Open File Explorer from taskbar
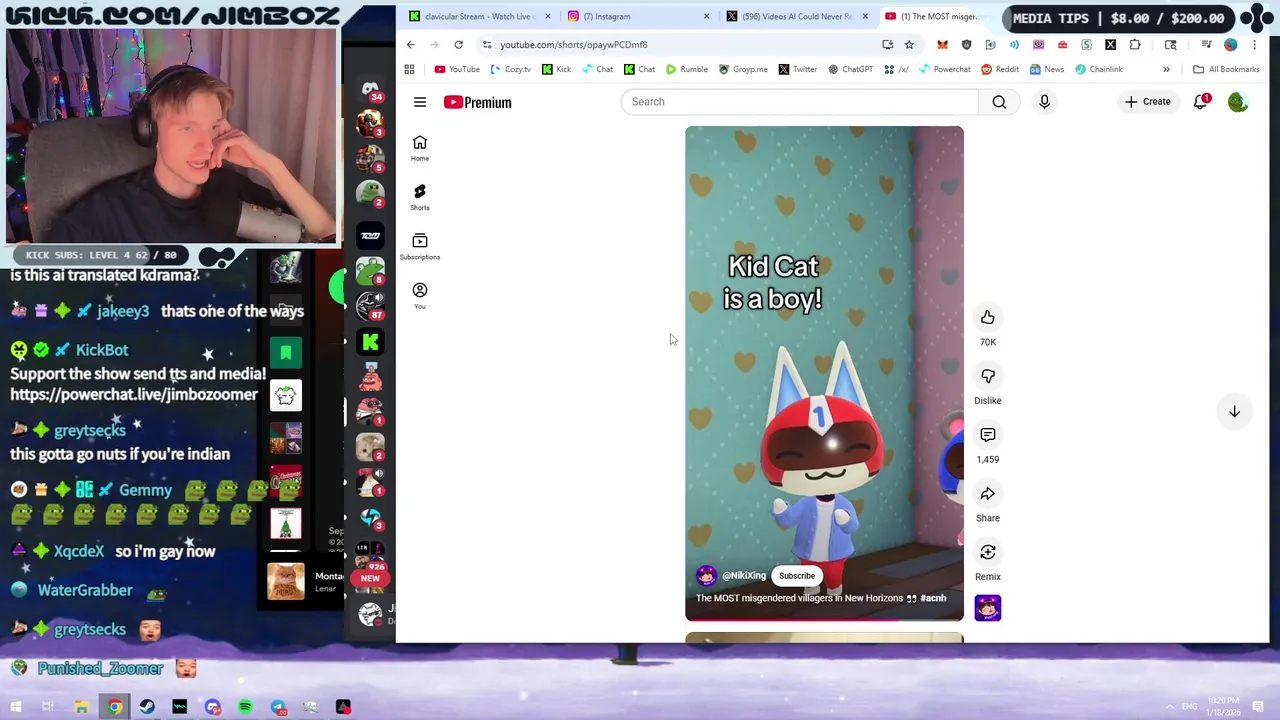Image resolution: width=1280 pixels, height=720 pixels. [81, 707]
